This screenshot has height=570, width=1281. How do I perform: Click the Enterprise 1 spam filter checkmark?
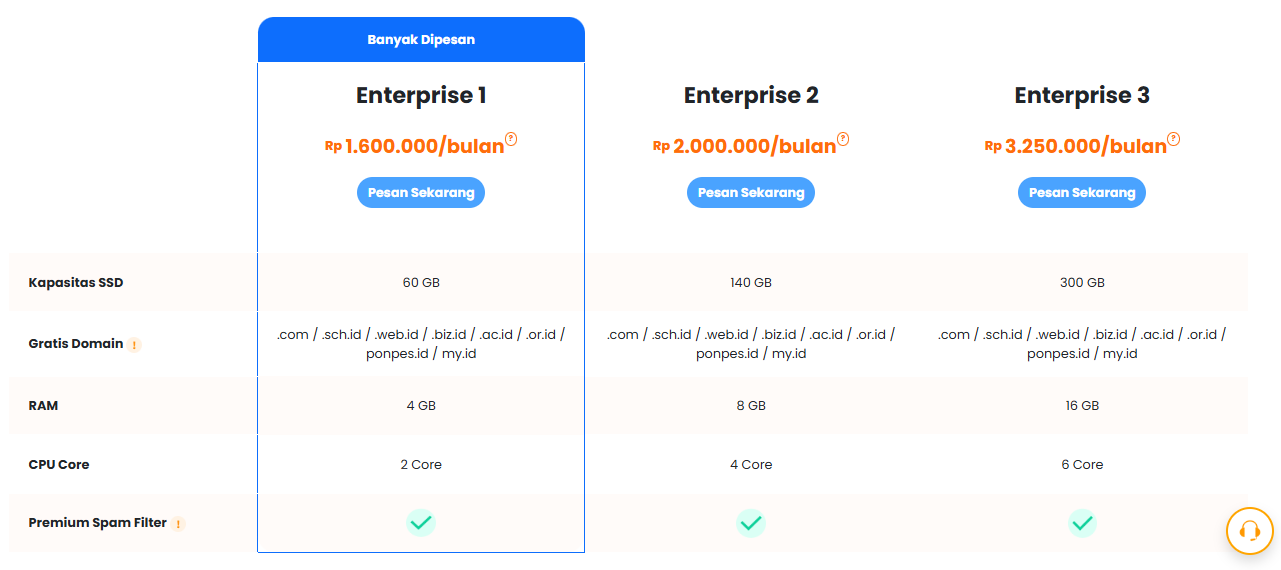pyautogui.click(x=421, y=522)
